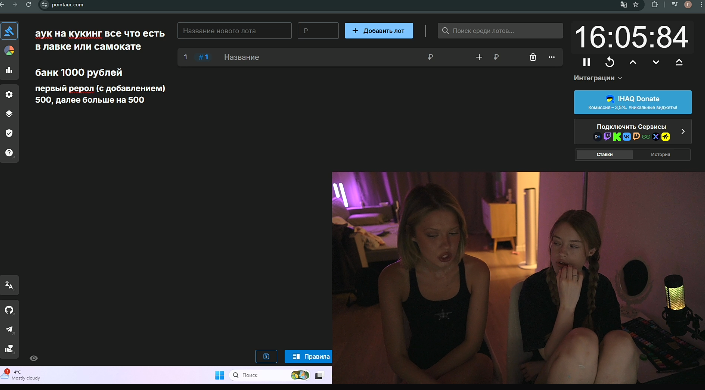Open the auction gavel page in sidebar
705x390 pixels.
click(9, 31)
